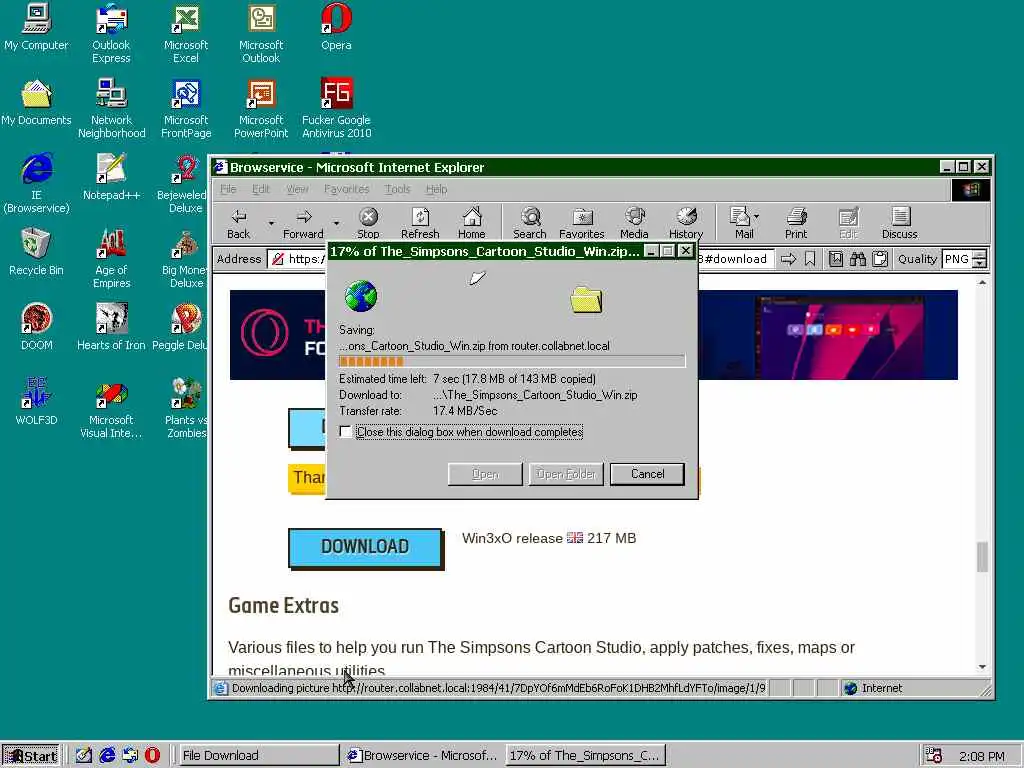
Task: Click the Start button
Action: (31, 756)
